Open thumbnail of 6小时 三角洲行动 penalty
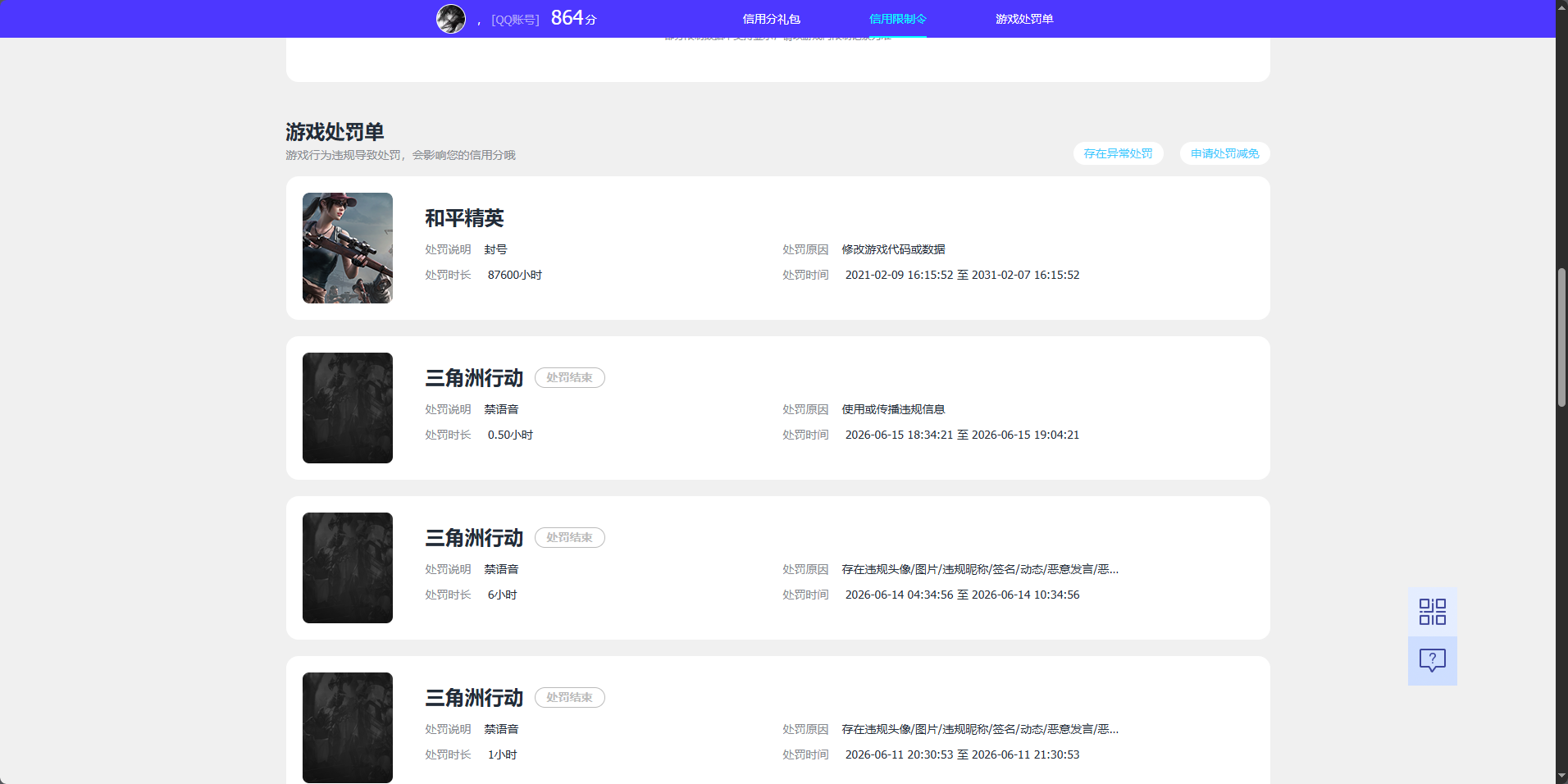 [x=348, y=567]
